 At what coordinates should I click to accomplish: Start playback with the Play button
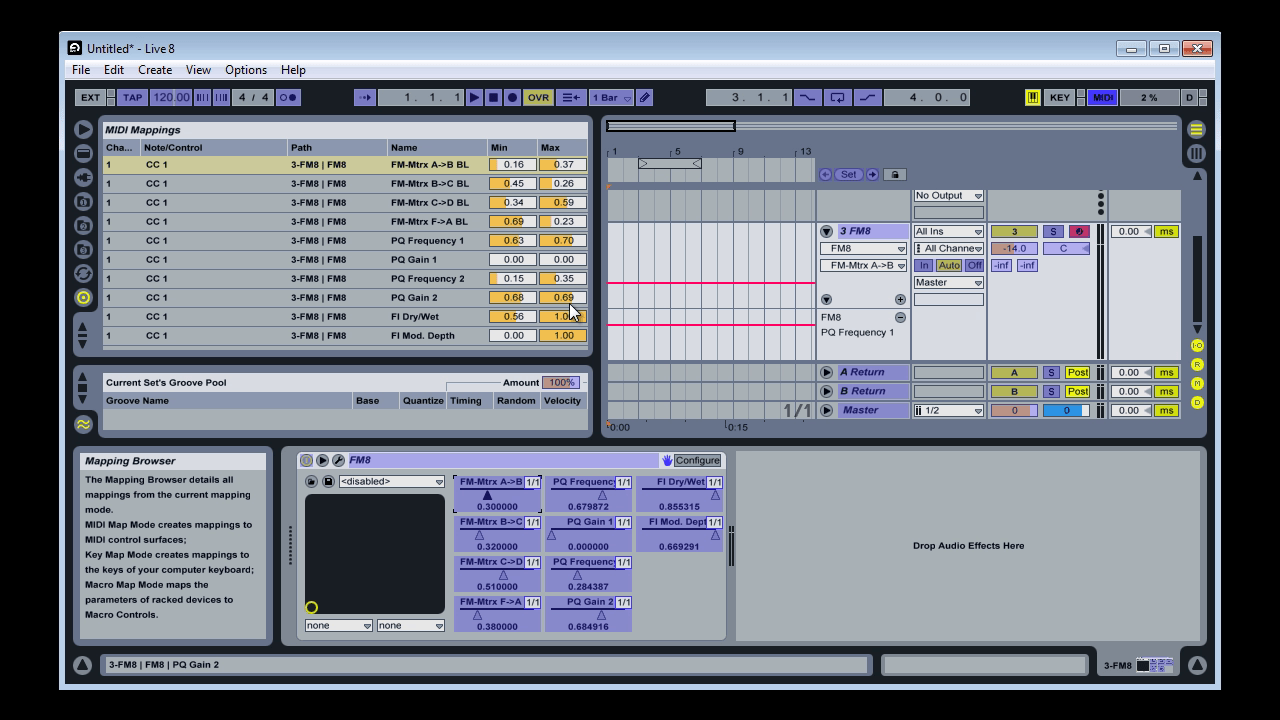[x=475, y=97]
